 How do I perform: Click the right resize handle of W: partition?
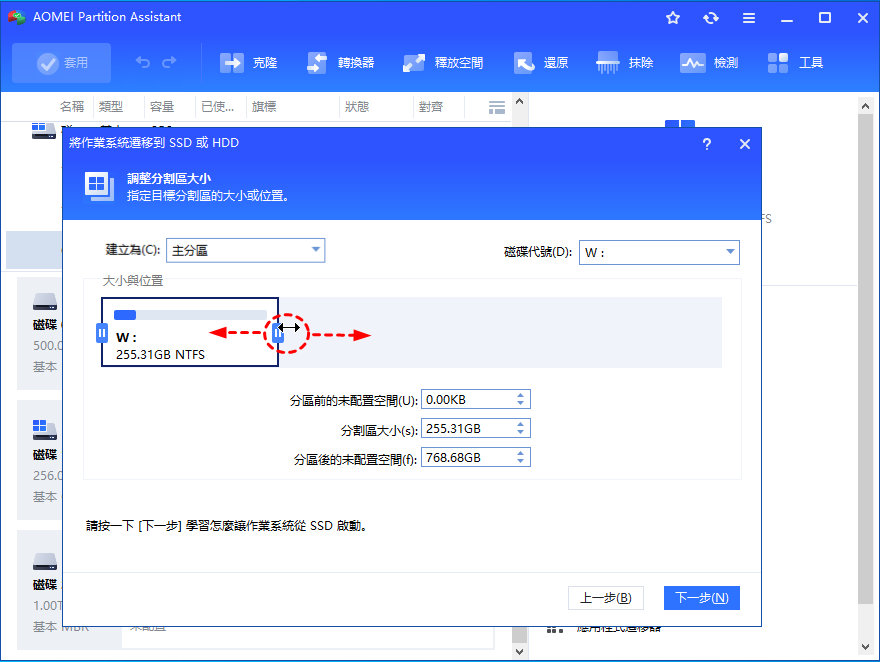(278, 333)
